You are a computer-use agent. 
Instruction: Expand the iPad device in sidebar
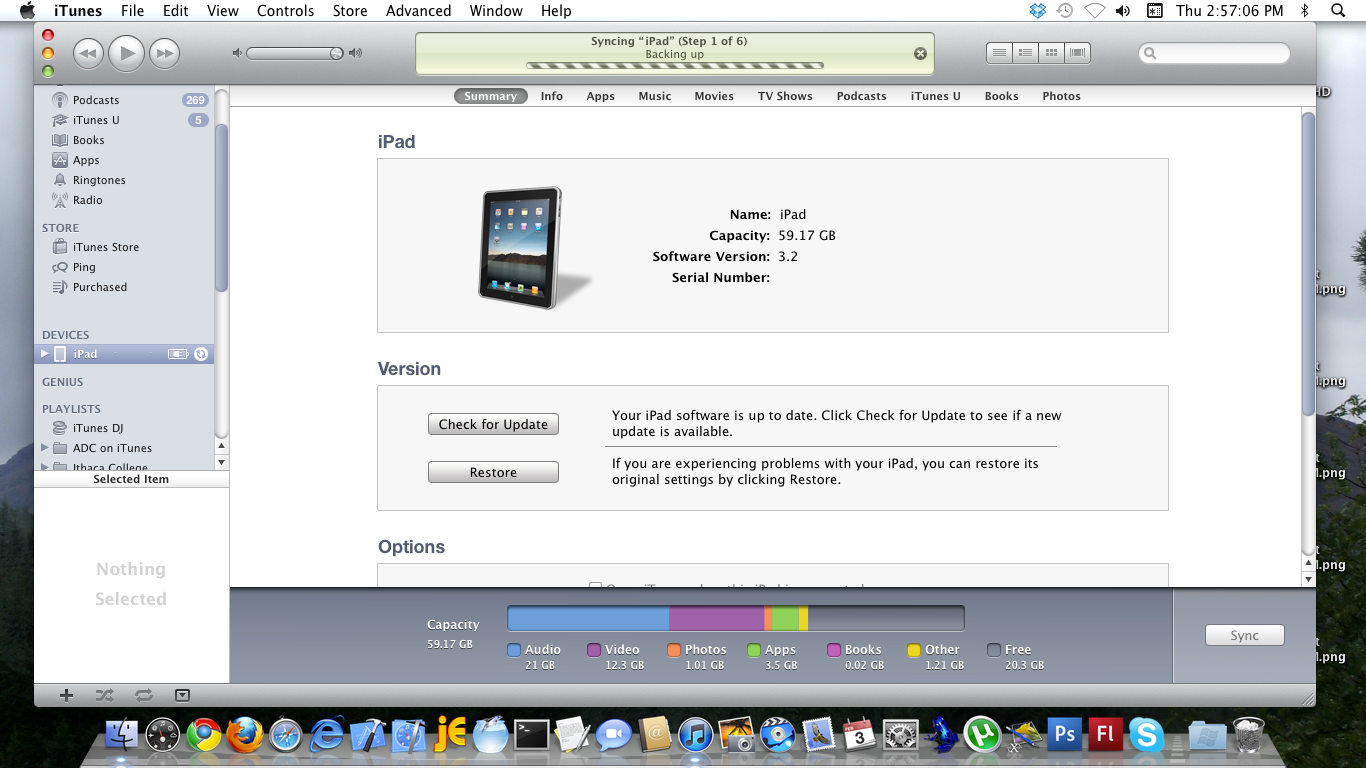click(44, 354)
